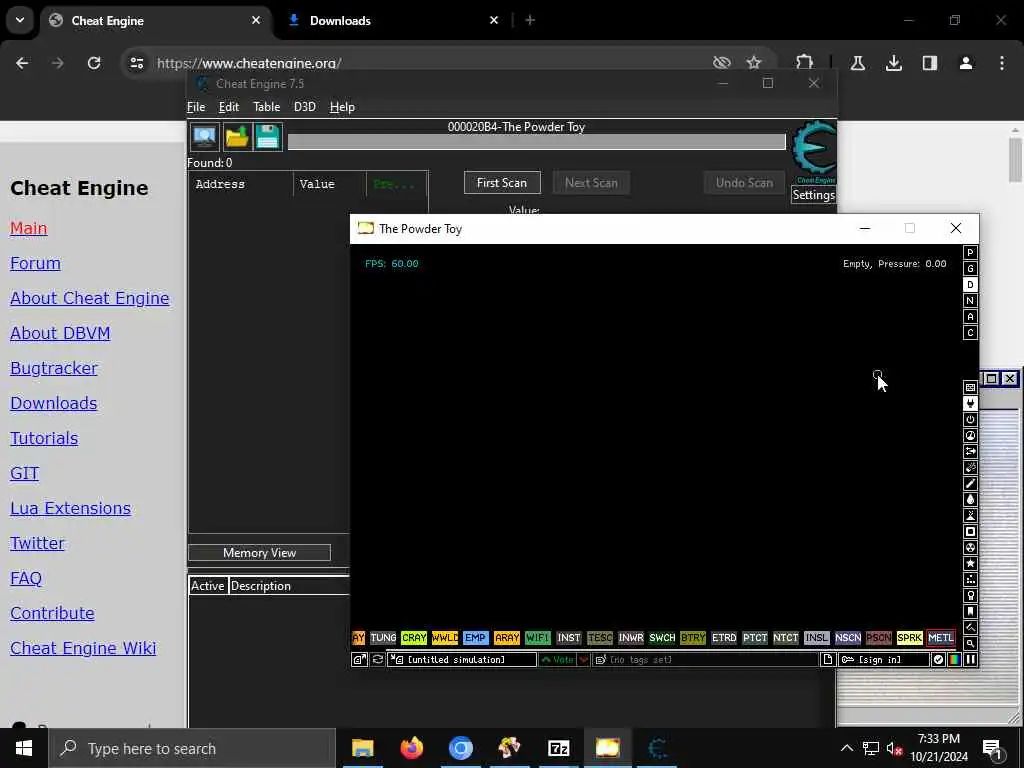Screen dimensions: 1024x768
Task: Toggle pause button in Powder Toy
Action: [x=970, y=660]
